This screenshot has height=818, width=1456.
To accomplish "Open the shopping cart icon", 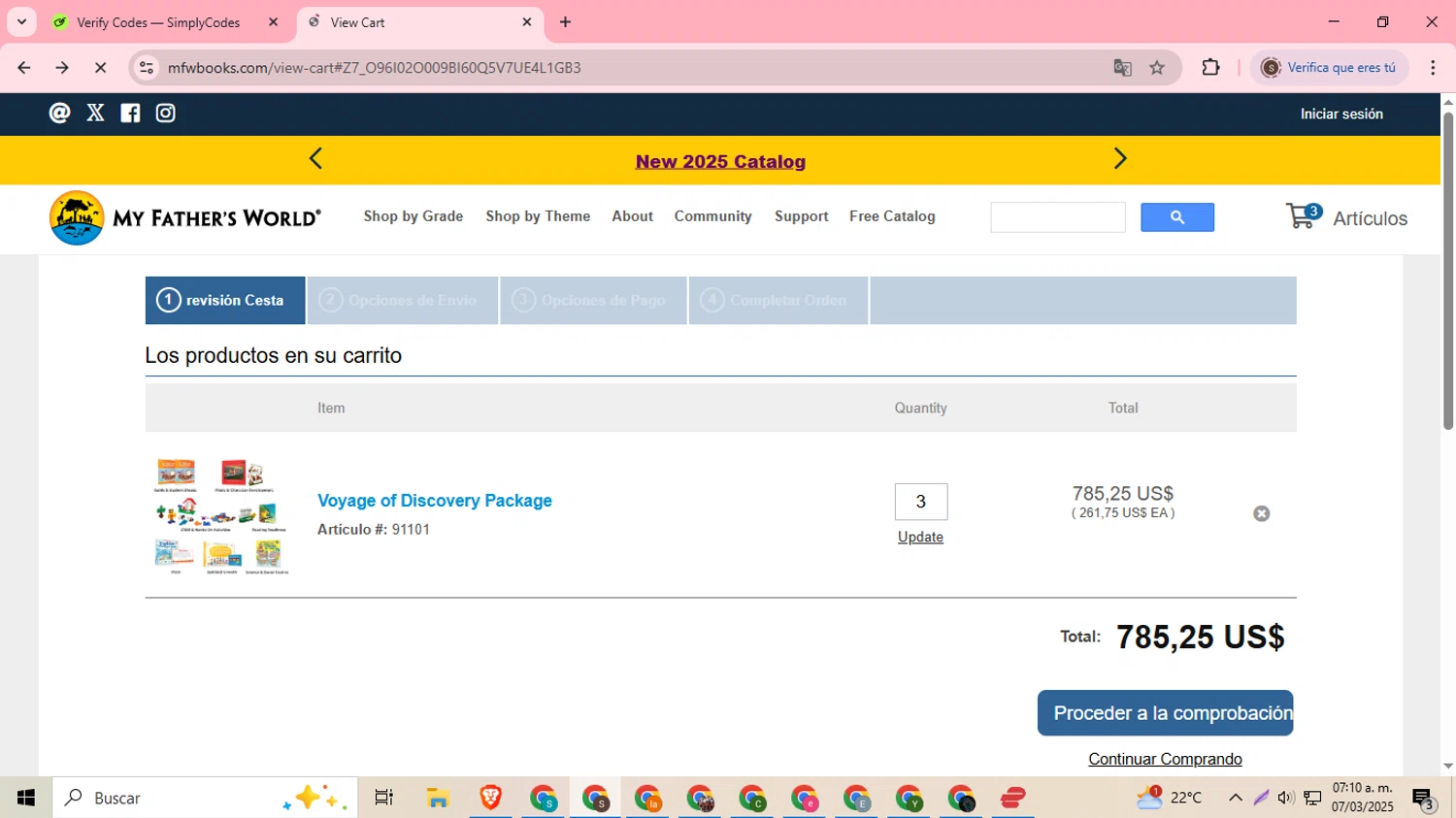I will (x=1303, y=215).
